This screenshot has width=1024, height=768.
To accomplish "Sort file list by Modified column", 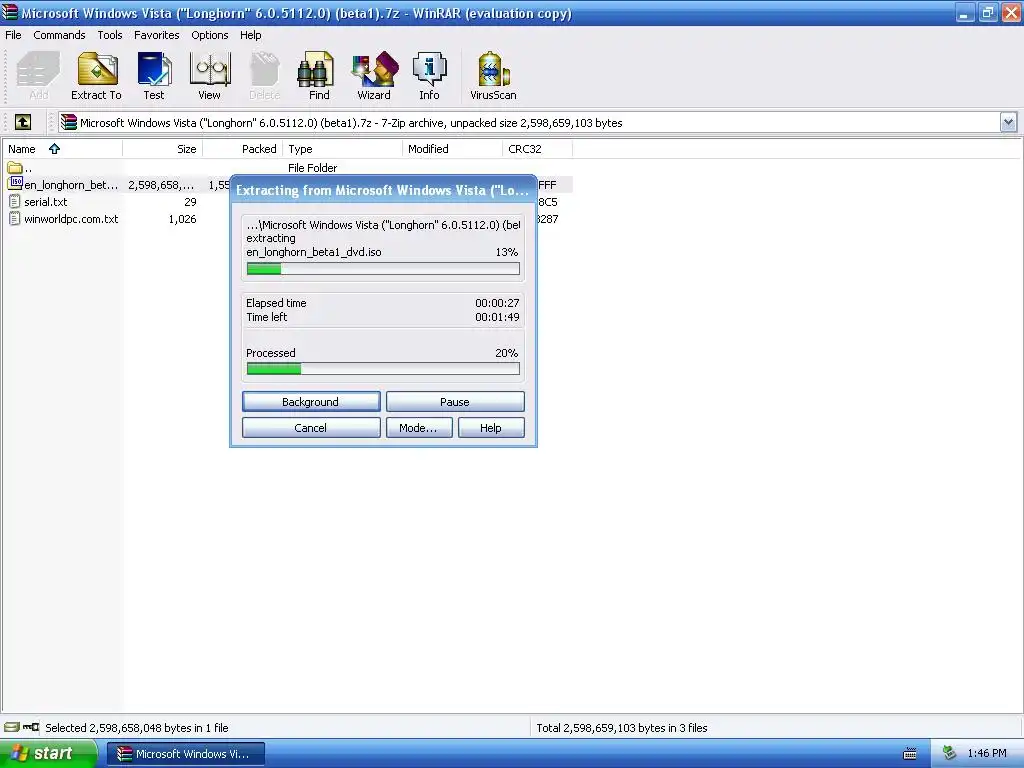I will pyautogui.click(x=453, y=149).
